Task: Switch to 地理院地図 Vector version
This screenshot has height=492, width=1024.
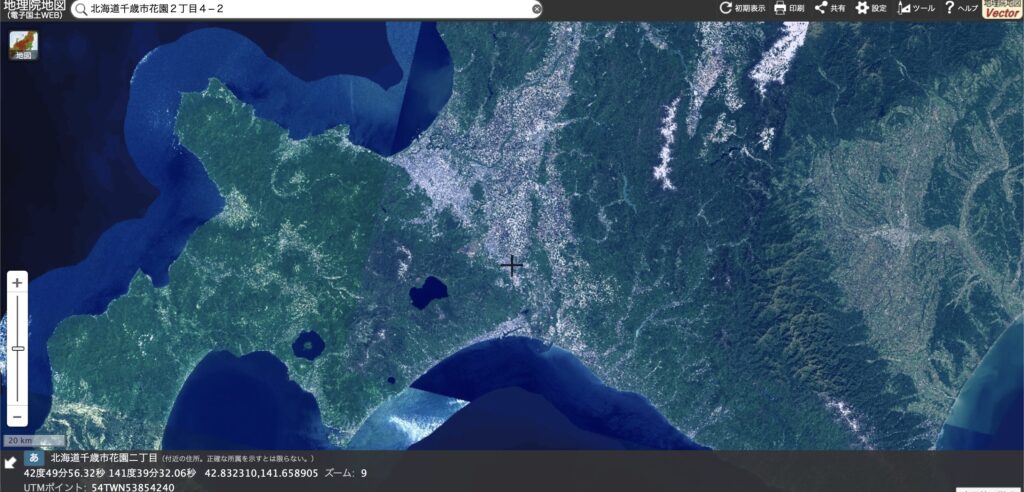Action: [x=1002, y=9]
